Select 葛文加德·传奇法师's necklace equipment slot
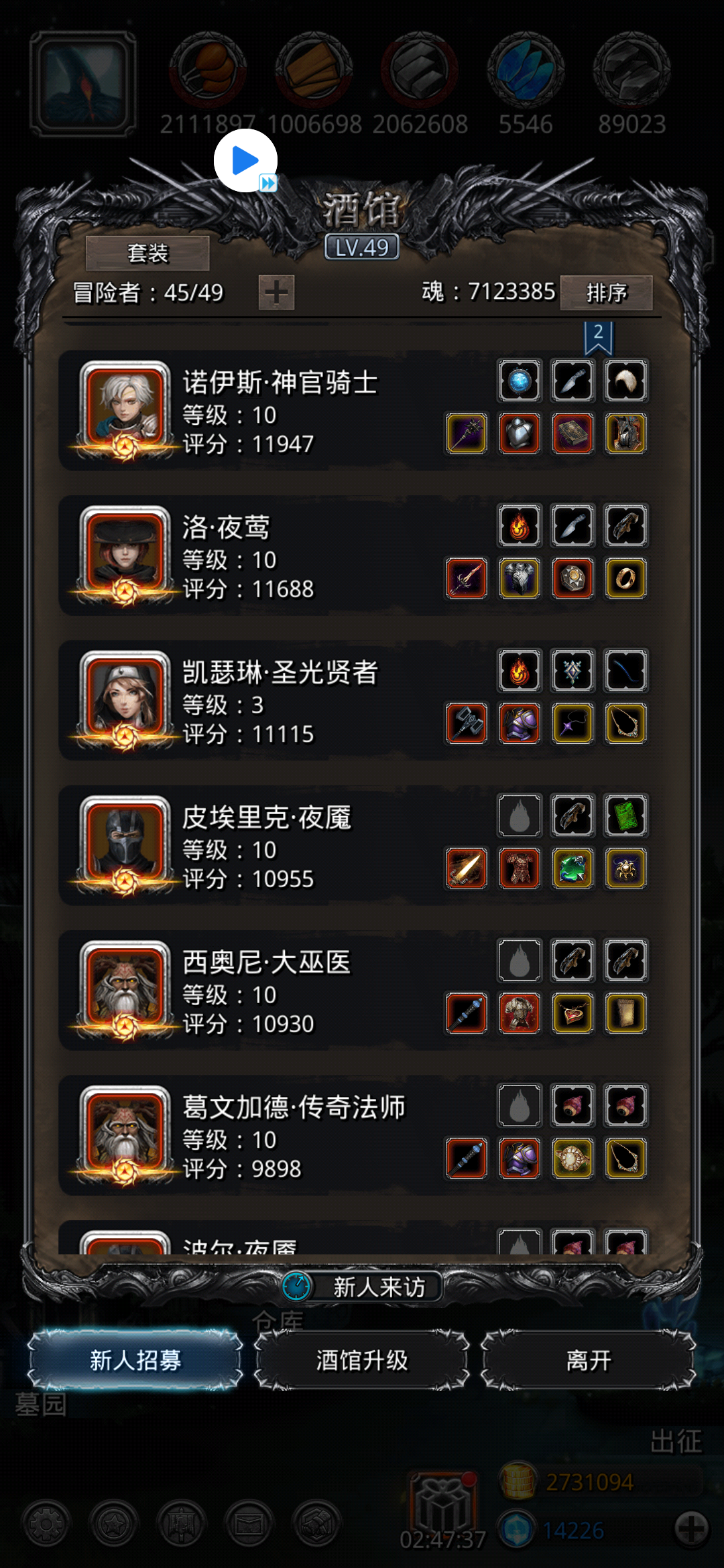Image resolution: width=724 pixels, height=1568 pixels. click(x=625, y=1158)
